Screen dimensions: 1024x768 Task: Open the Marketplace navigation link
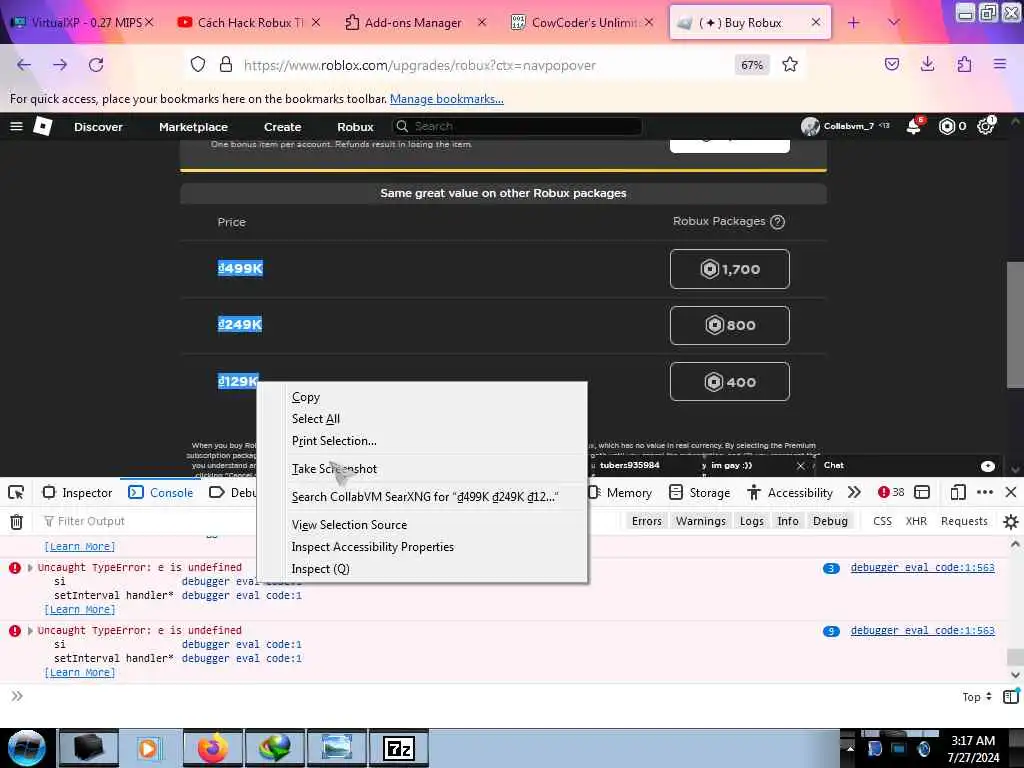click(193, 127)
